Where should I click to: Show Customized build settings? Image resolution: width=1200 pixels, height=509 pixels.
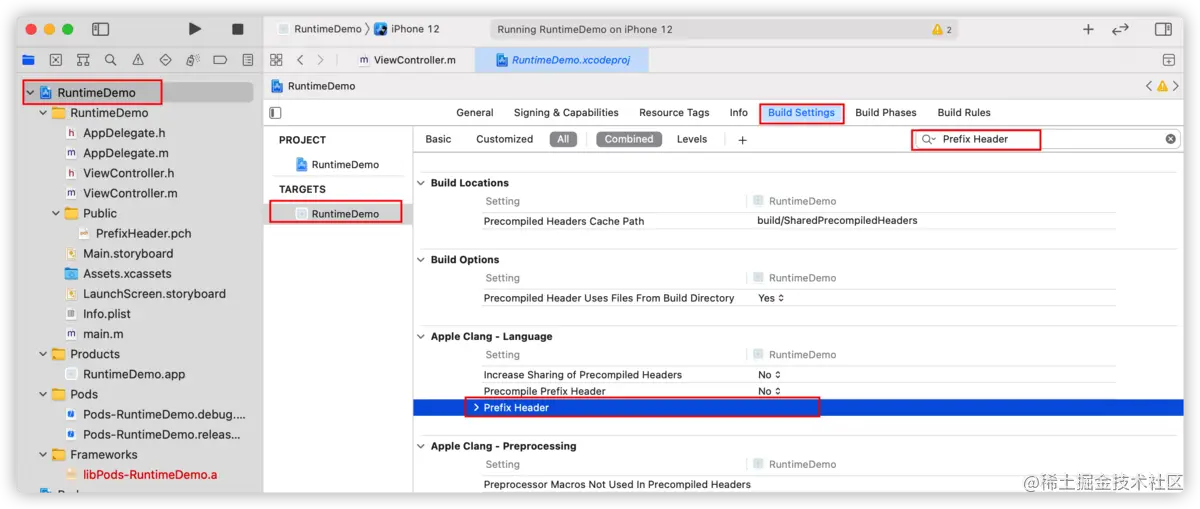pos(504,139)
